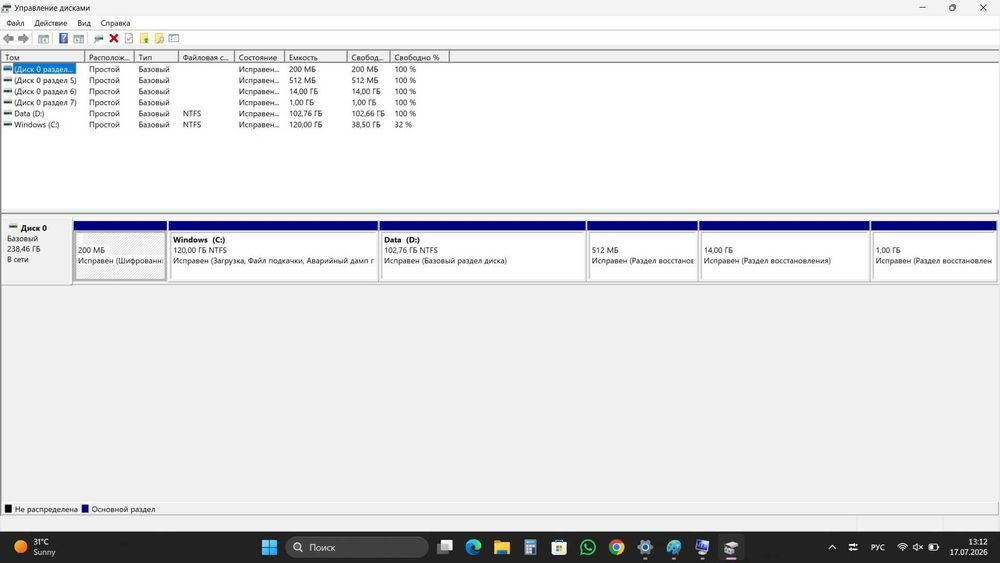1000x563 pixels.
Task: Open Calculator from the taskbar
Action: pyautogui.click(x=531, y=547)
